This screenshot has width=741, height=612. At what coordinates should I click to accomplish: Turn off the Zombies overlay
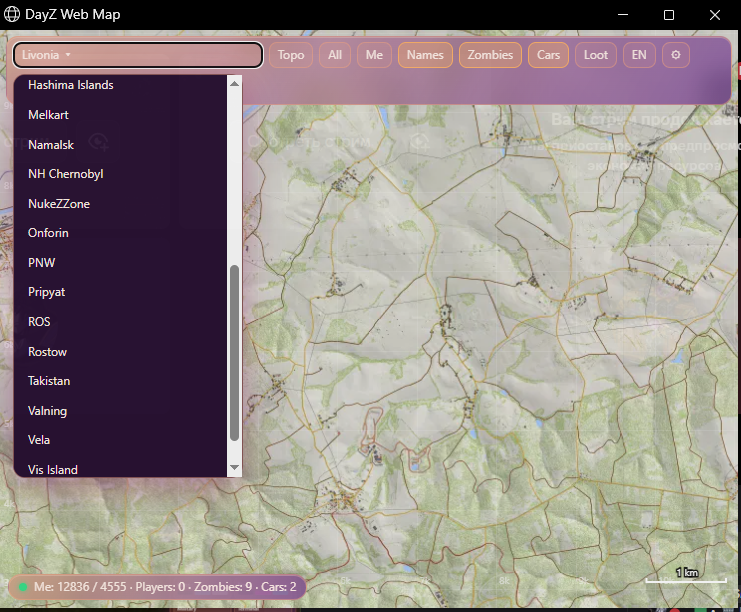(490, 55)
